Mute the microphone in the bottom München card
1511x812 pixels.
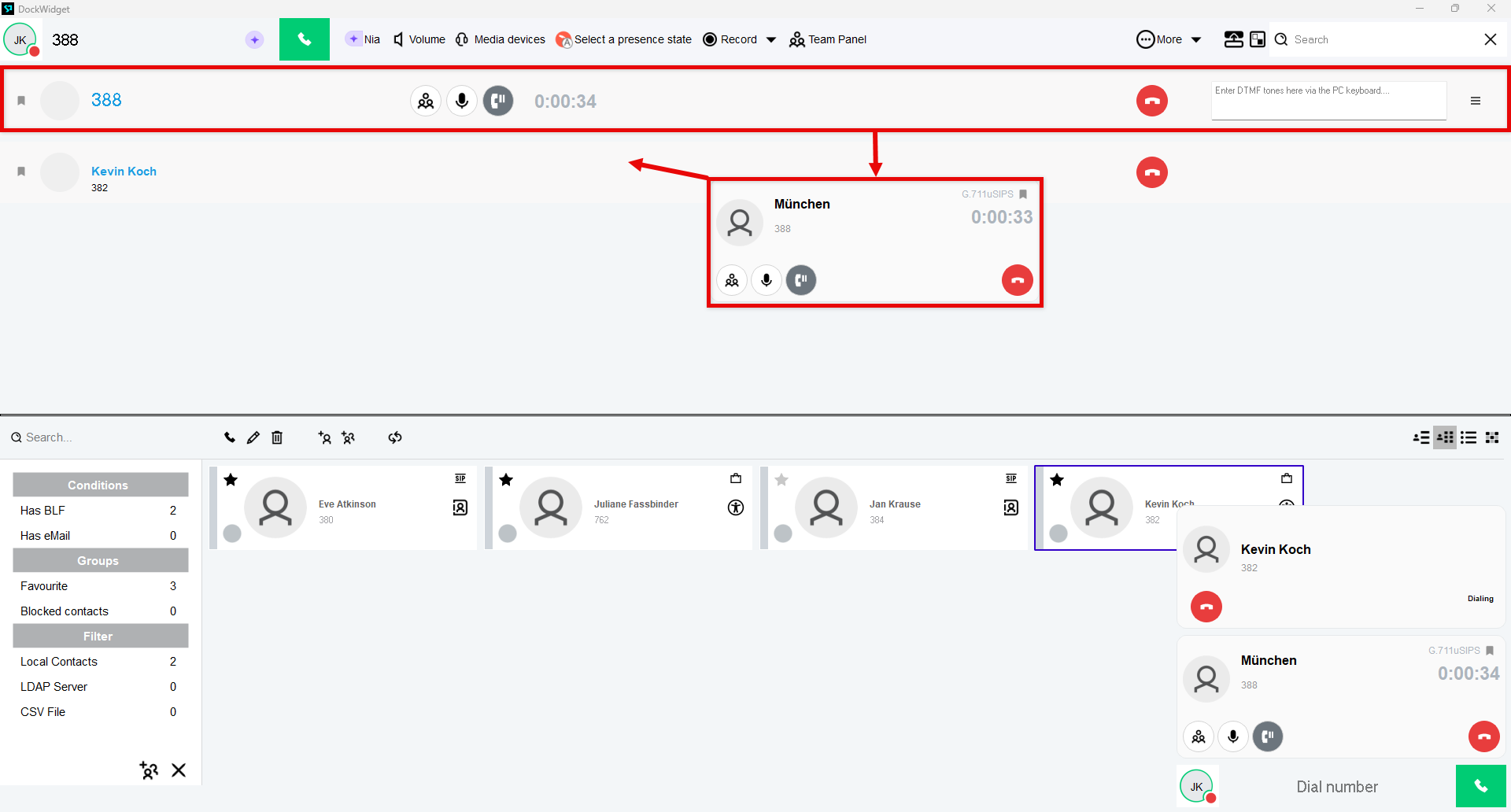coord(1233,736)
